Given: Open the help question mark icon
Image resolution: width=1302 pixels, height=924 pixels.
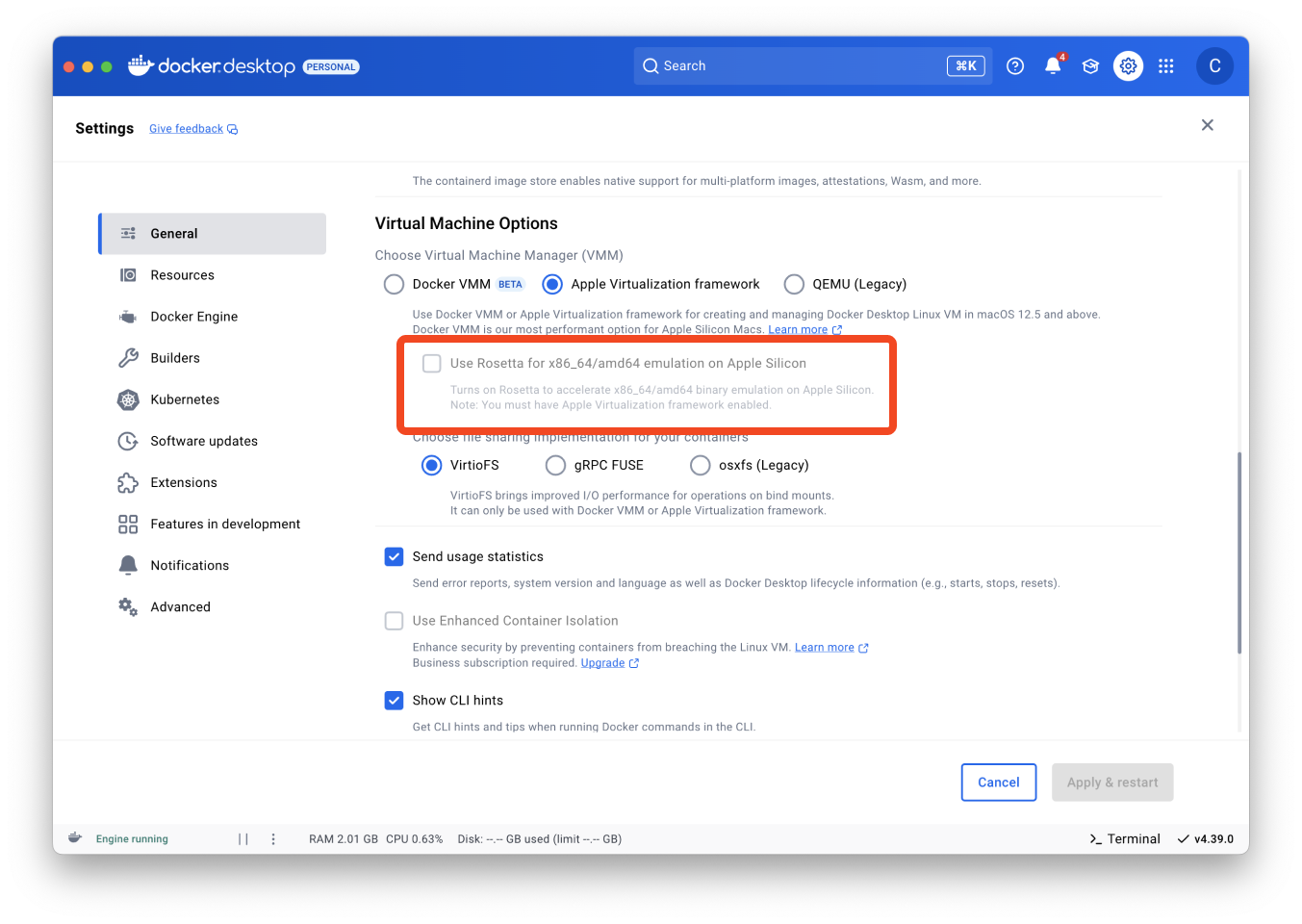Looking at the screenshot, I should tap(1015, 66).
